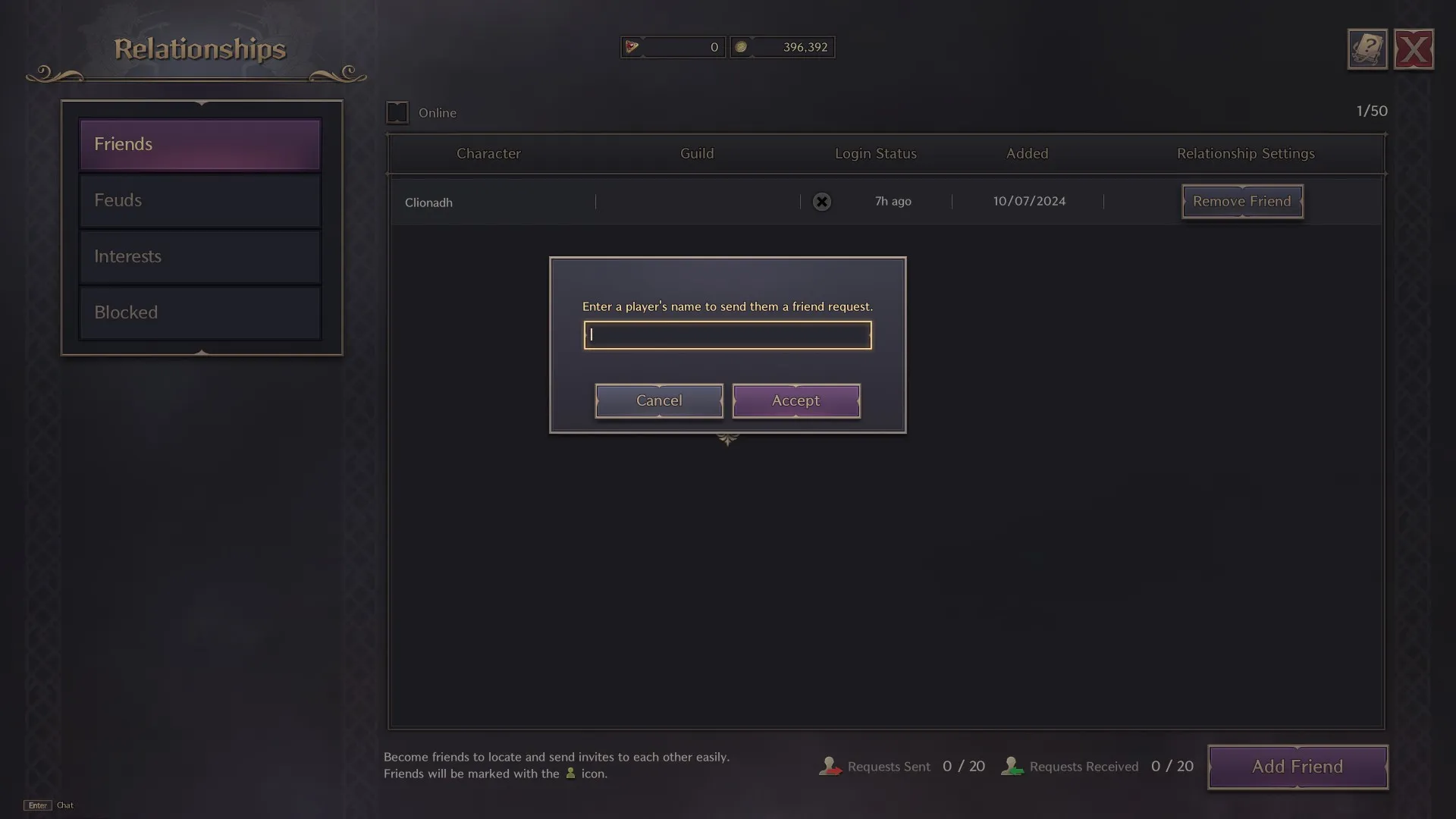This screenshot has height=819, width=1456.
Task: Click the Accept button to send friend request
Action: (796, 399)
